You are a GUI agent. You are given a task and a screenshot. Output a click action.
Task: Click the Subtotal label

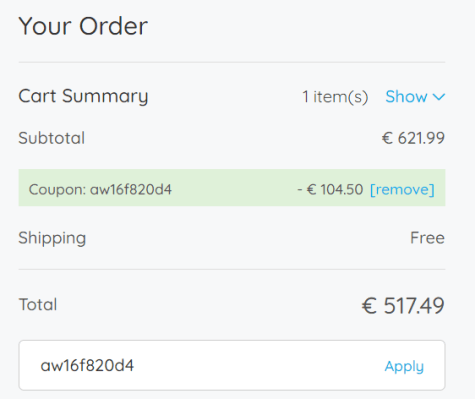tap(52, 138)
